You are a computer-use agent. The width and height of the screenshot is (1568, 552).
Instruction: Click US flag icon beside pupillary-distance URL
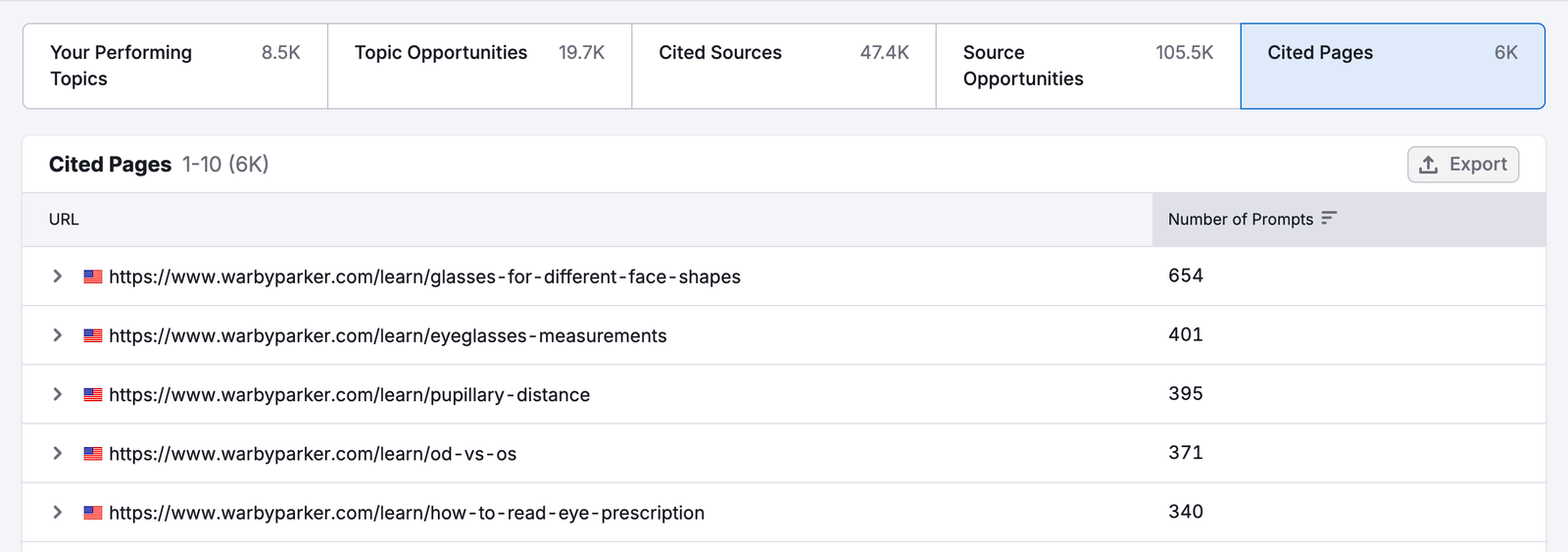point(93,394)
